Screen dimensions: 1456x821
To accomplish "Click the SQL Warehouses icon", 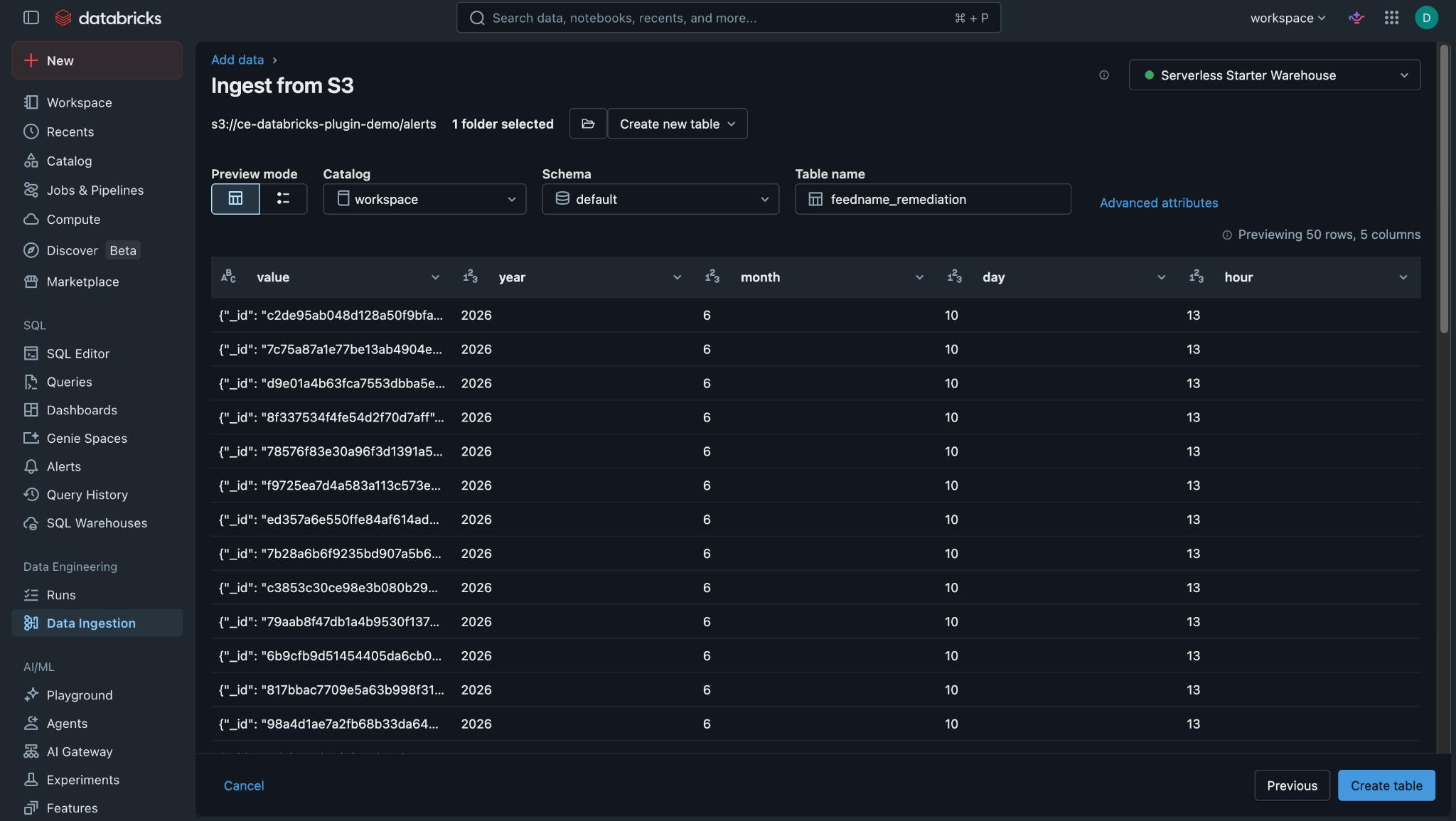I will (31, 523).
